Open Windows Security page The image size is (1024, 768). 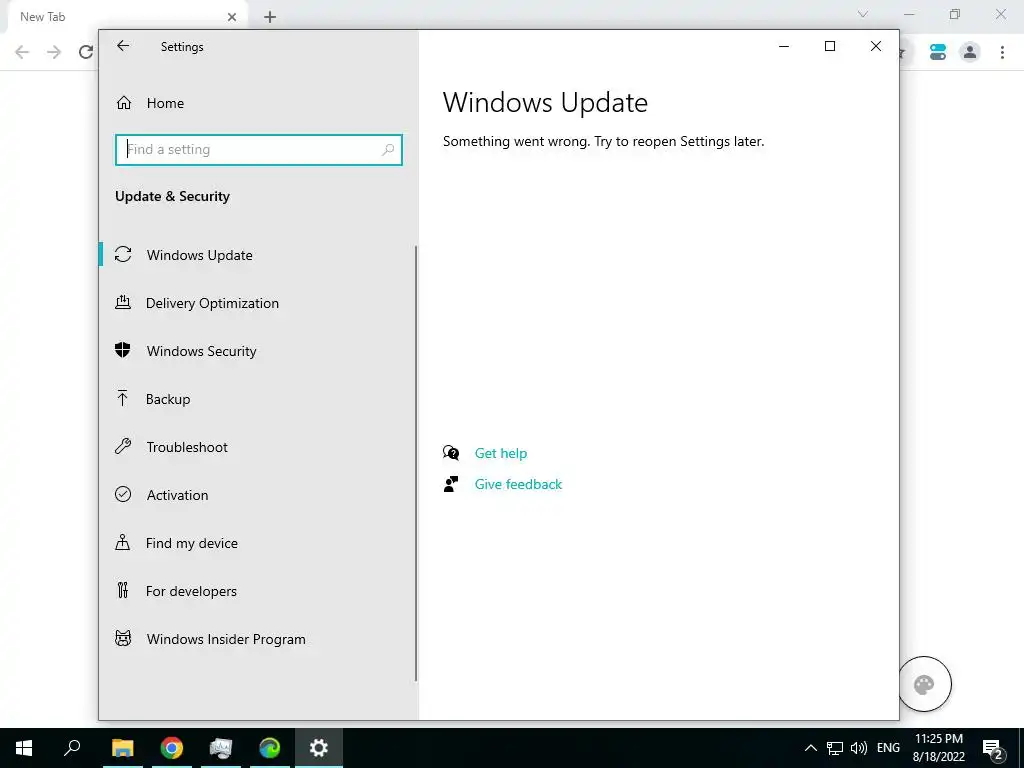point(201,351)
